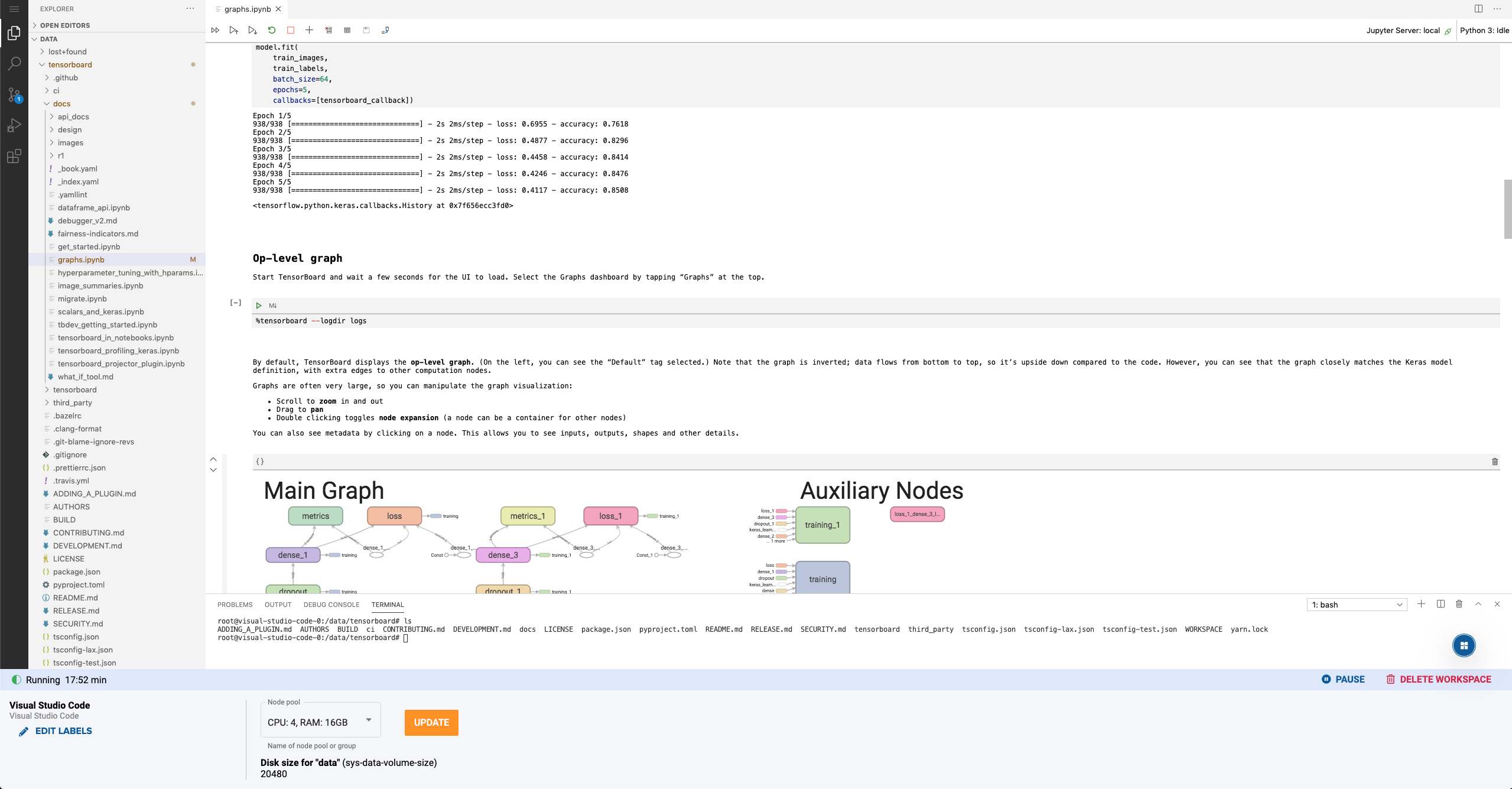Switch to the PROBLEMS panel tab
This screenshot has height=789, width=1512.
tap(235, 605)
